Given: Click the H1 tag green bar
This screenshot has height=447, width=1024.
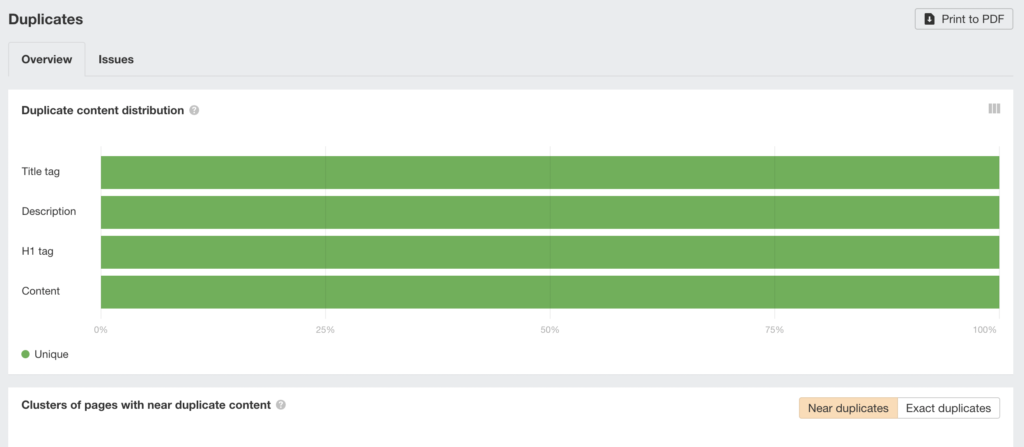Looking at the screenshot, I should click(550, 252).
